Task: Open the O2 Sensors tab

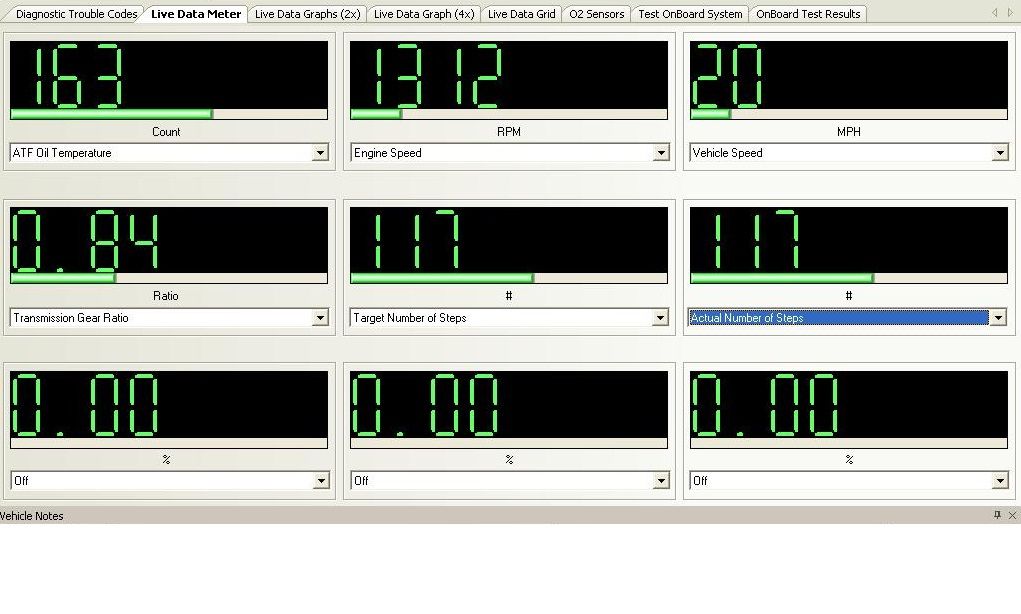Action: point(596,14)
